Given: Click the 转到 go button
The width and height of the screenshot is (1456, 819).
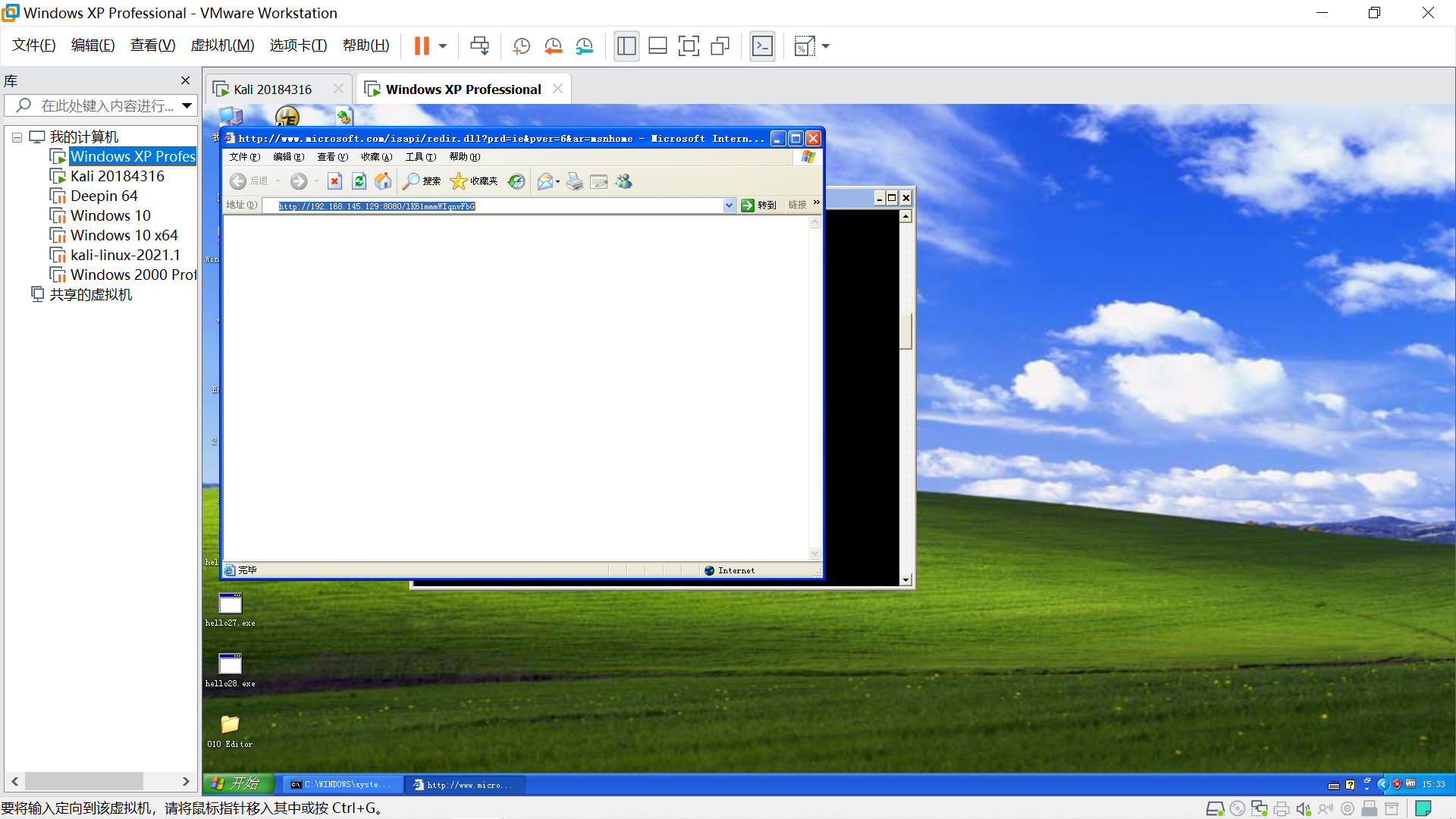Looking at the screenshot, I should (x=758, y=206).
